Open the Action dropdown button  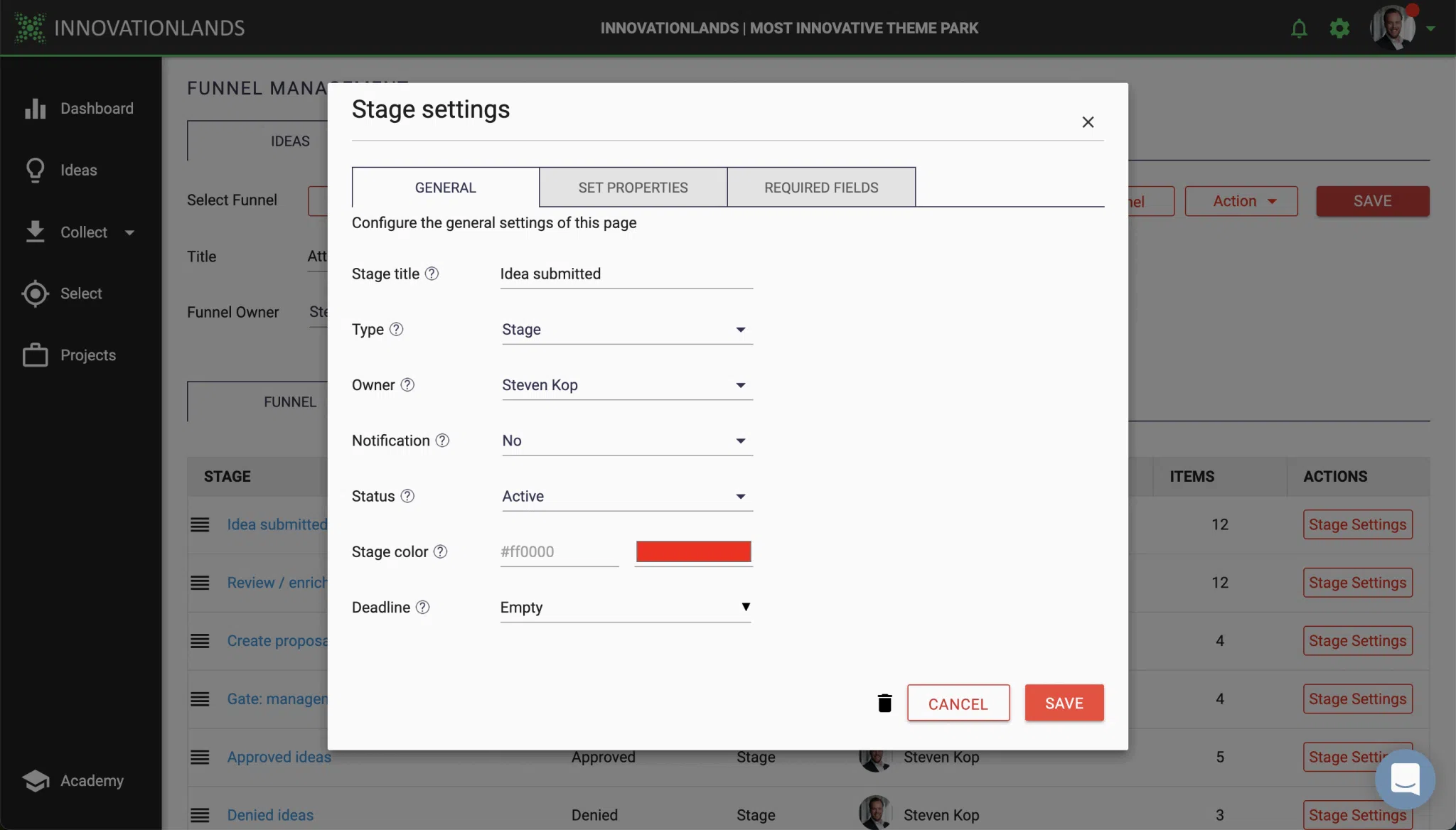click(x=1241, y=201)
